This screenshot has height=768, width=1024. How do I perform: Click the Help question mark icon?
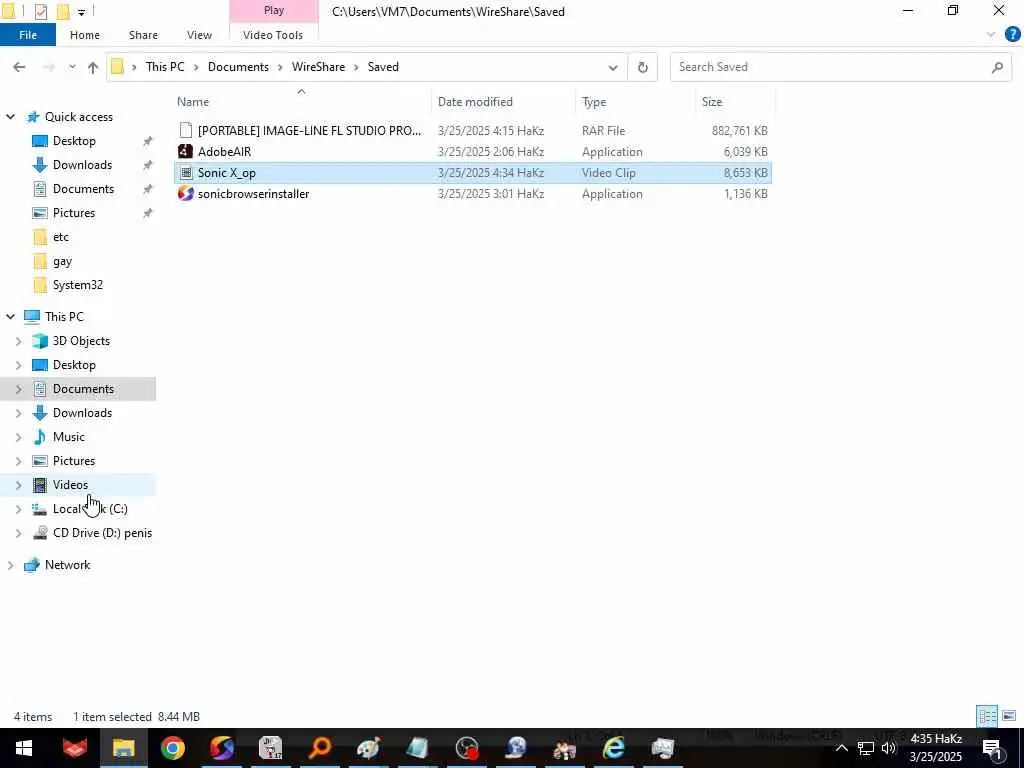tap(1012, 35)
